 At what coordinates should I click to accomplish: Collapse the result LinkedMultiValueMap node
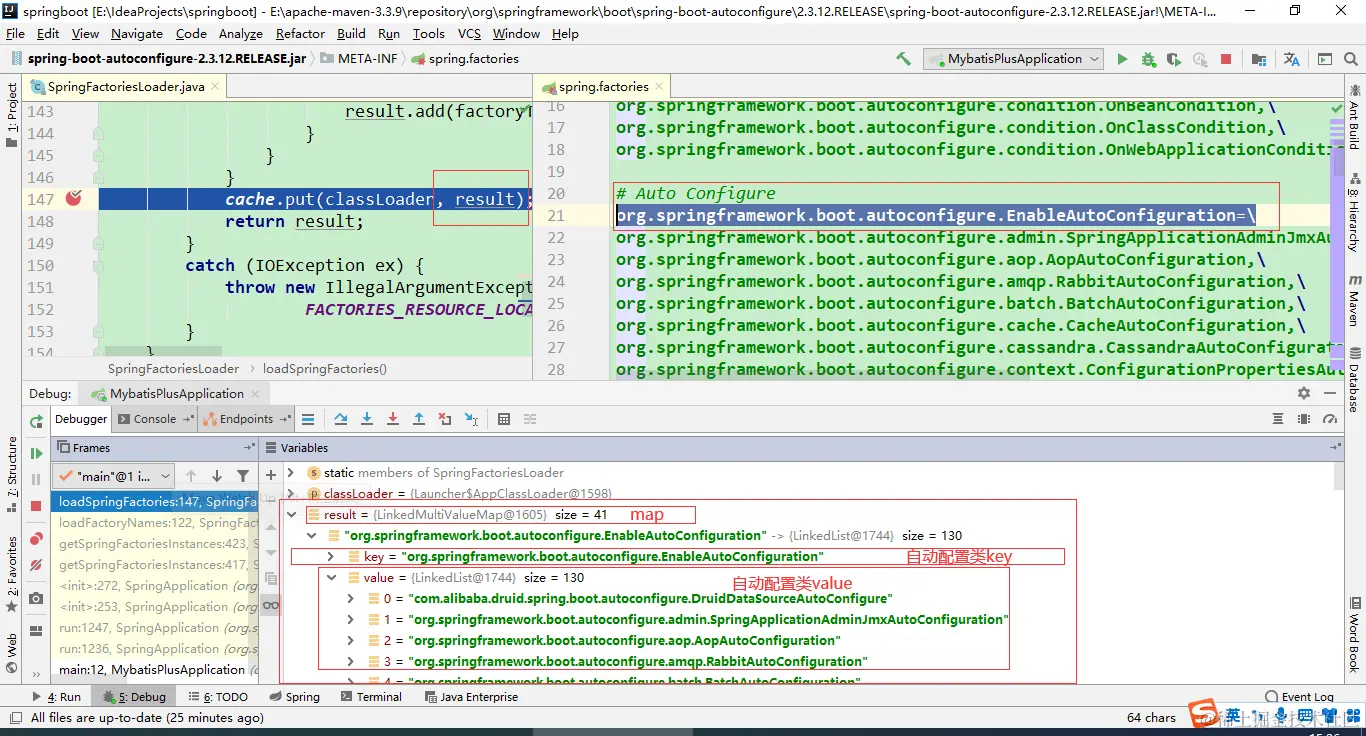tap(292, 515)
